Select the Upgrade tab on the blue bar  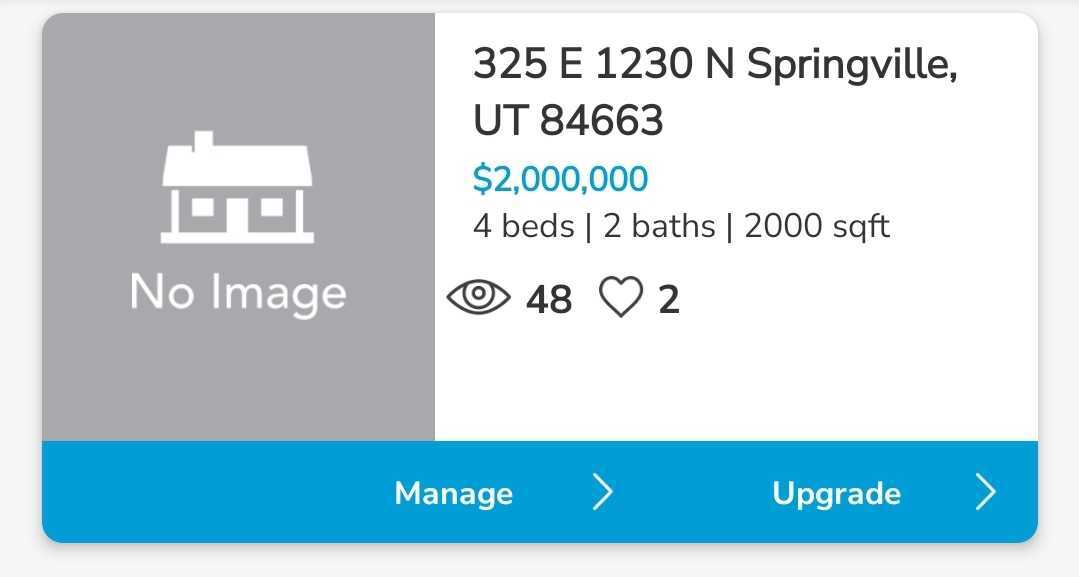[836, 491]
